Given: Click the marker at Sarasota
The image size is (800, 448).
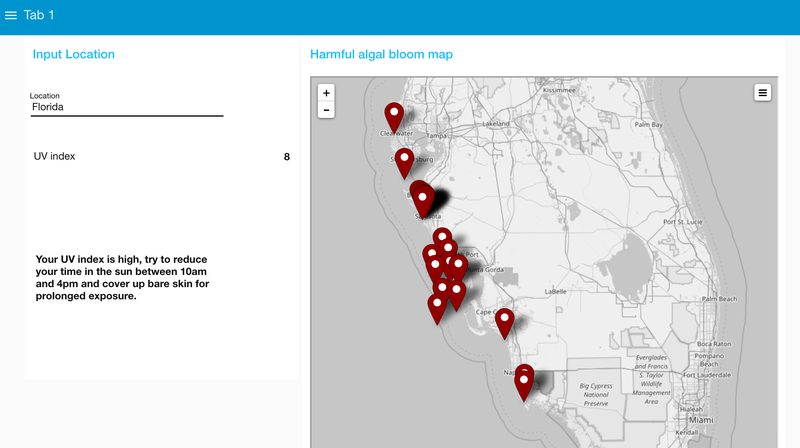Looking at the screenshot, I should pyautogui.click(x=424, y=198).
